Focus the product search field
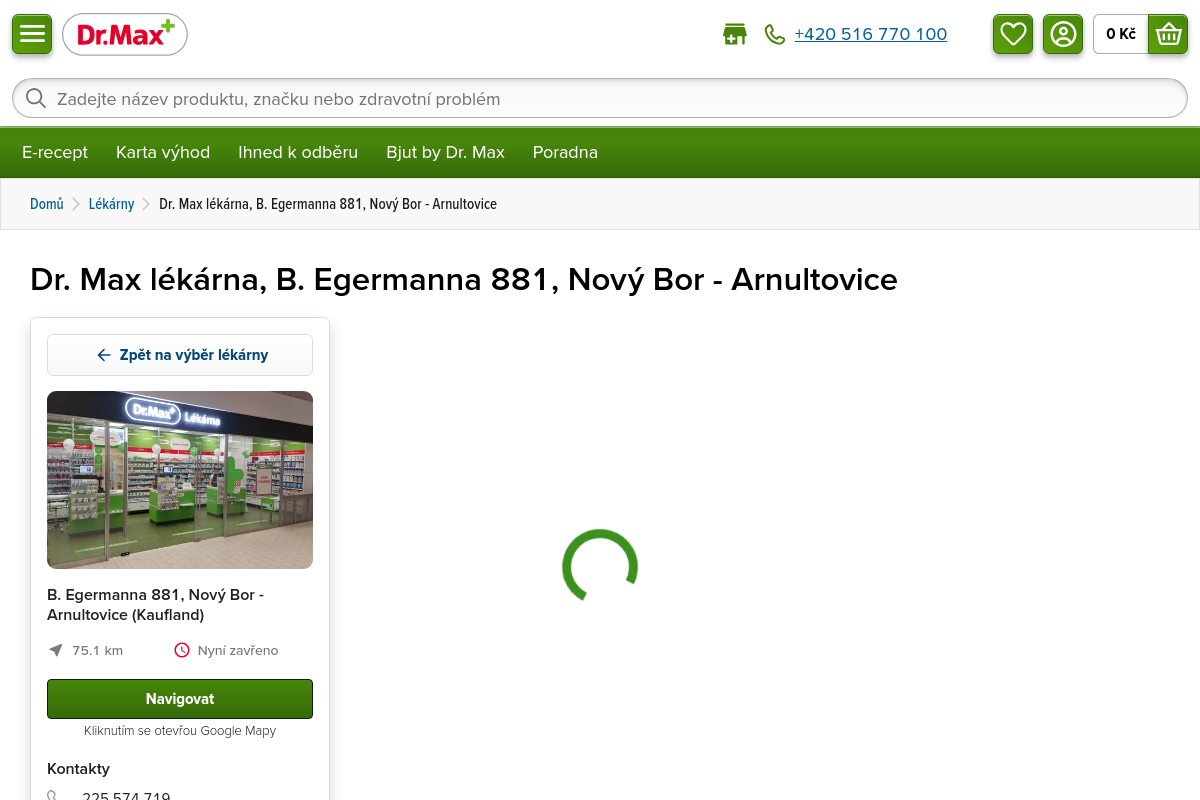Screen dimensions: 1200x800 (x=600, y=98)
